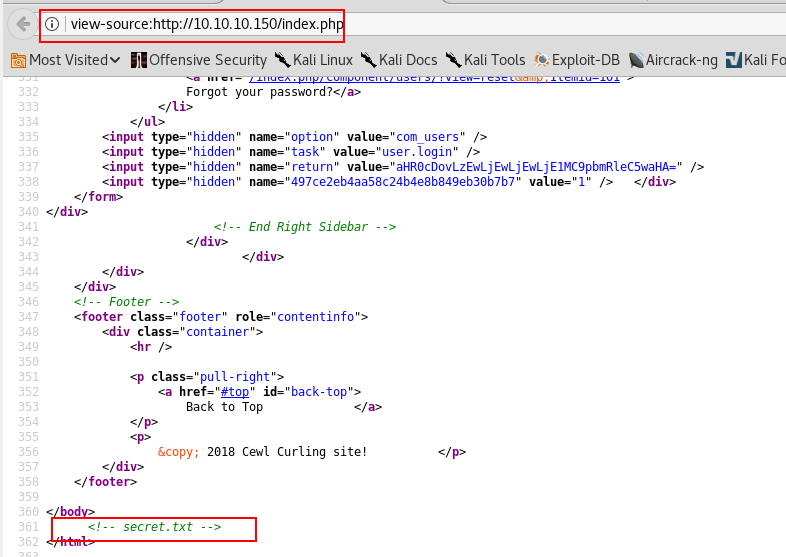Open the Kali Tools bookmark
786x557 pixels.
click(x=486, y=60)
